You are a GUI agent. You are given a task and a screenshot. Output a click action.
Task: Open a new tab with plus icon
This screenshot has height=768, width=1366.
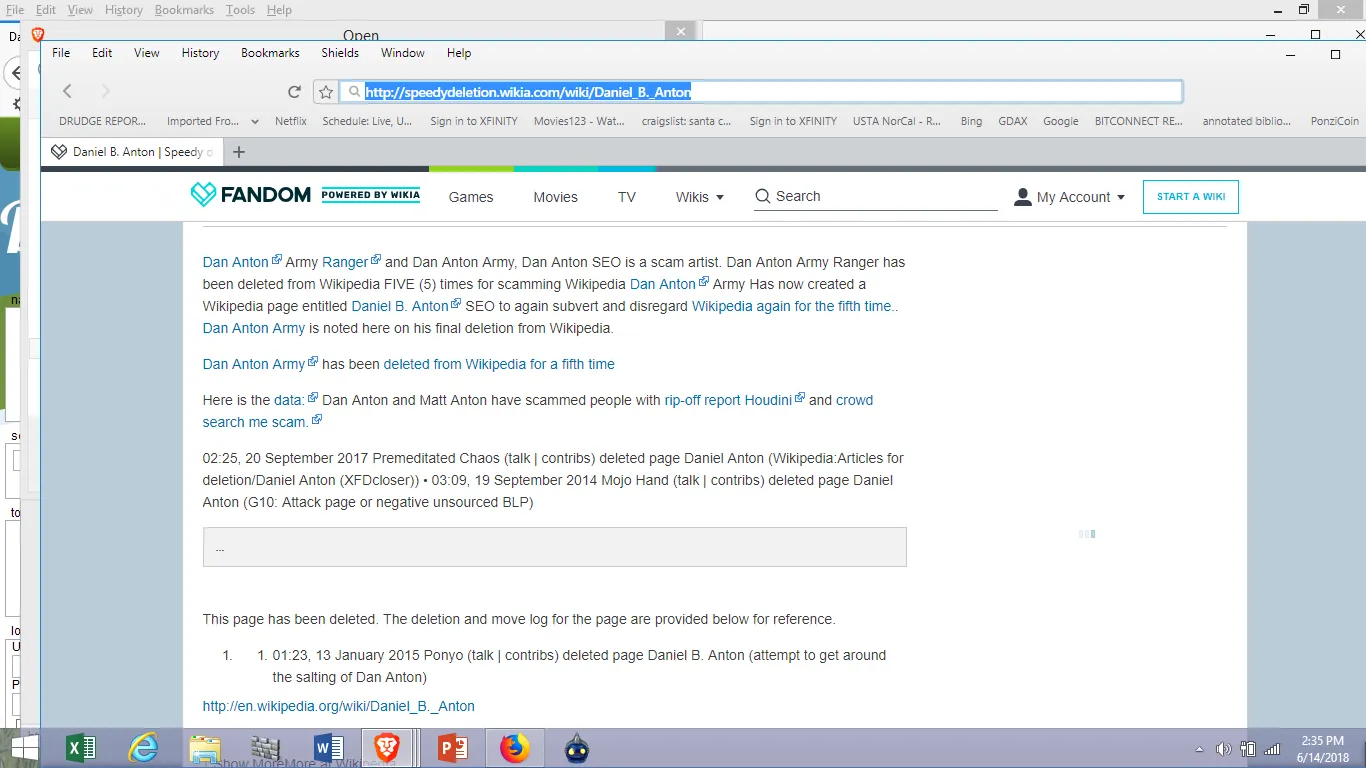[238, 152]
